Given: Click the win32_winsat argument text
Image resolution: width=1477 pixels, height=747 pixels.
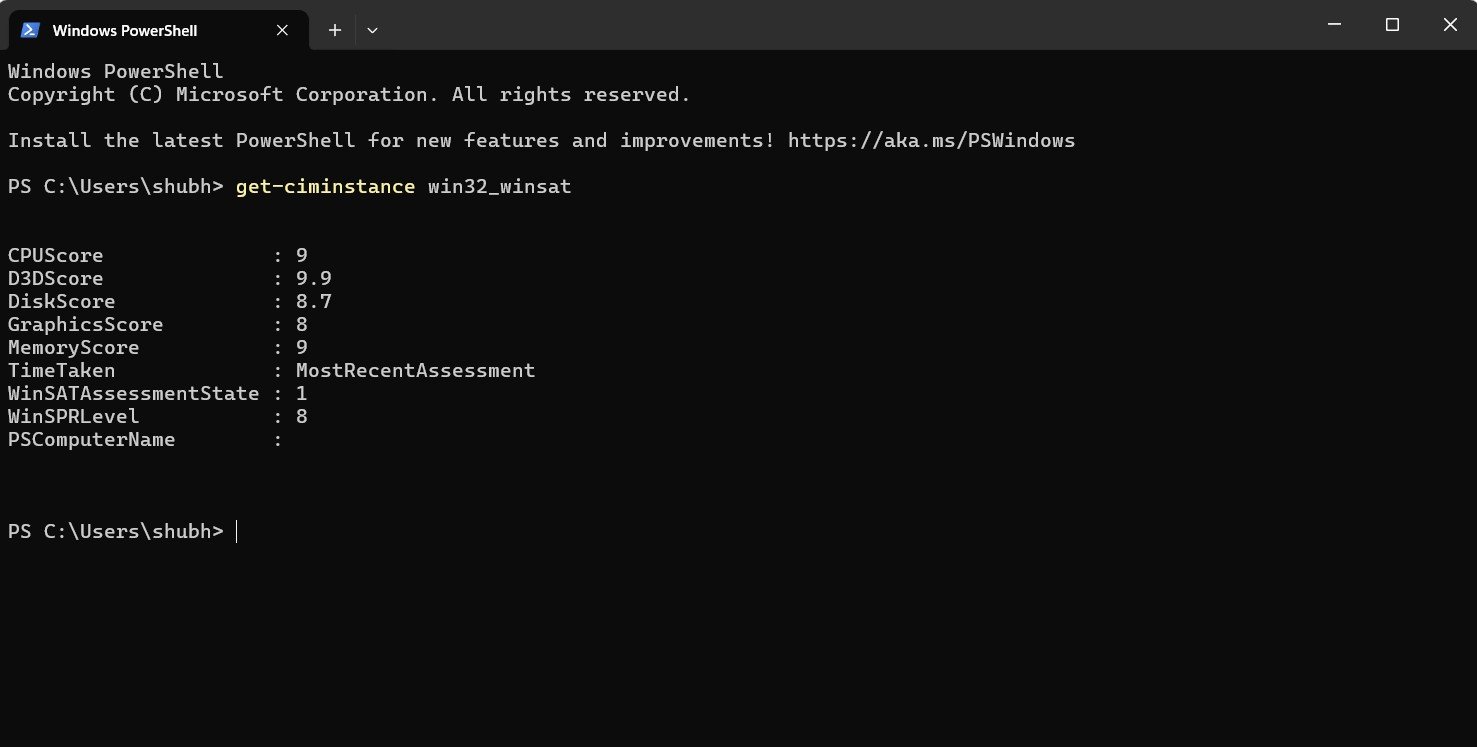Looking at the screenshot, I should click(x=499, y=187).
